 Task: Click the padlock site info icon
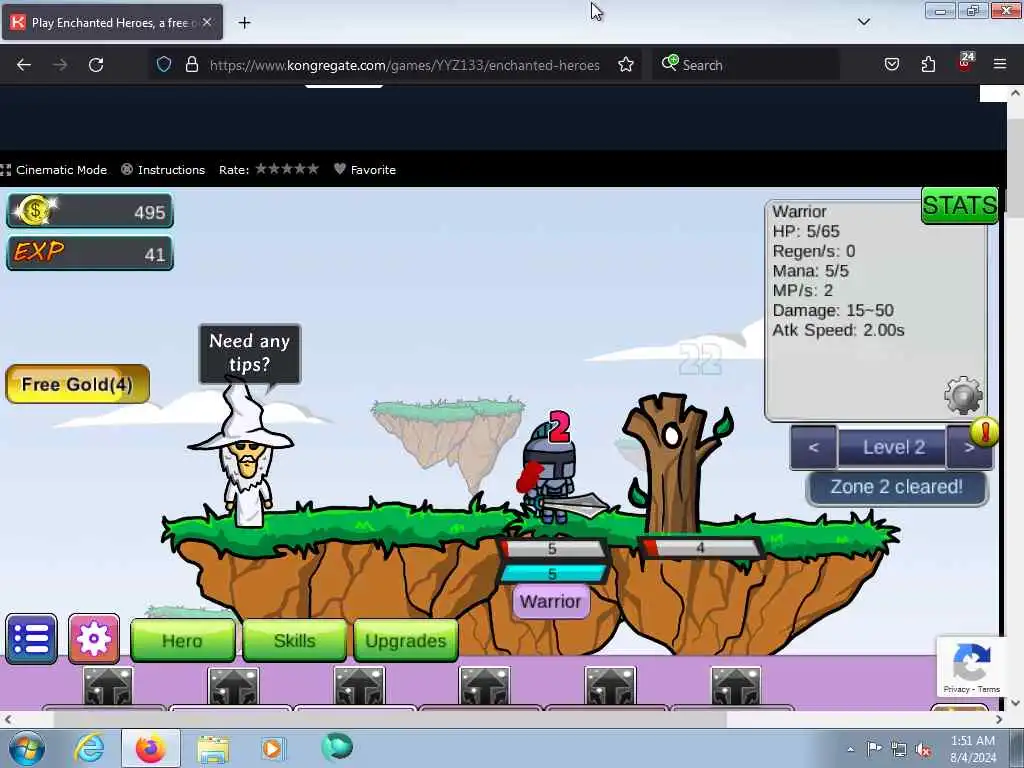(x=191, y=65)
